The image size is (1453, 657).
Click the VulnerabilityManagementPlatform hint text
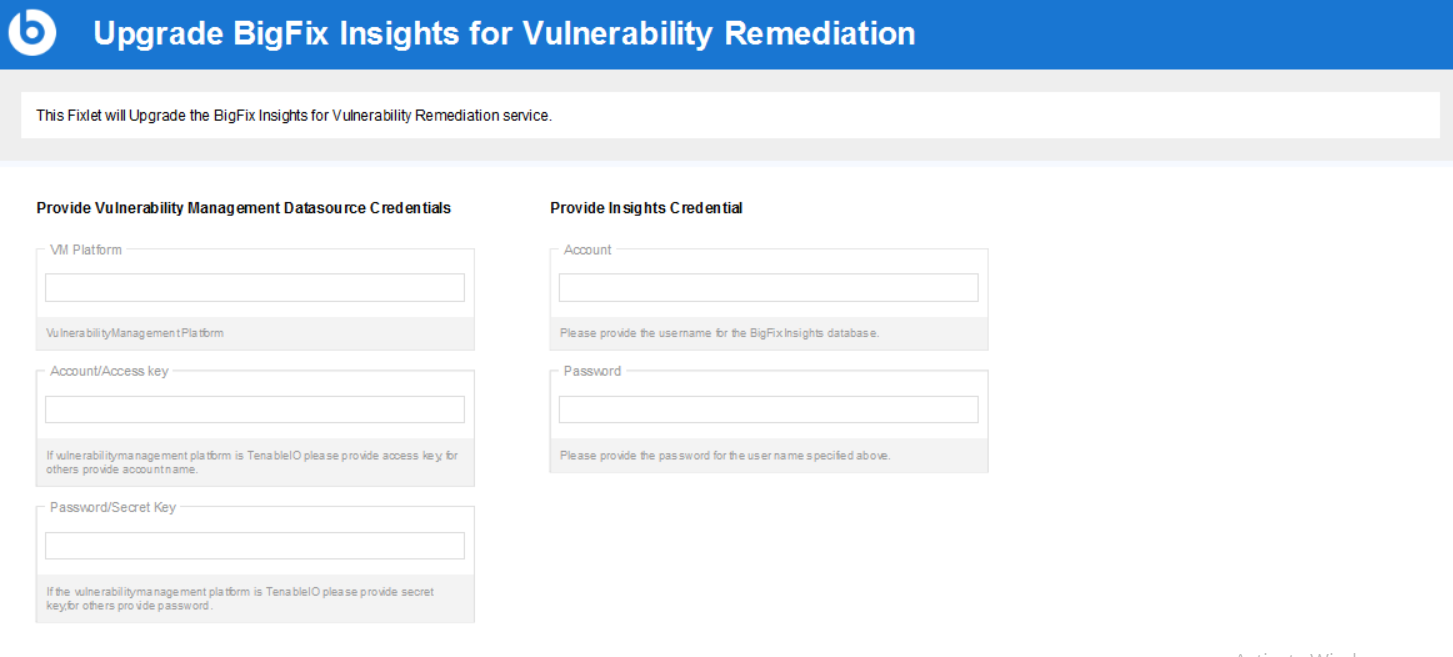click(135, 333)
